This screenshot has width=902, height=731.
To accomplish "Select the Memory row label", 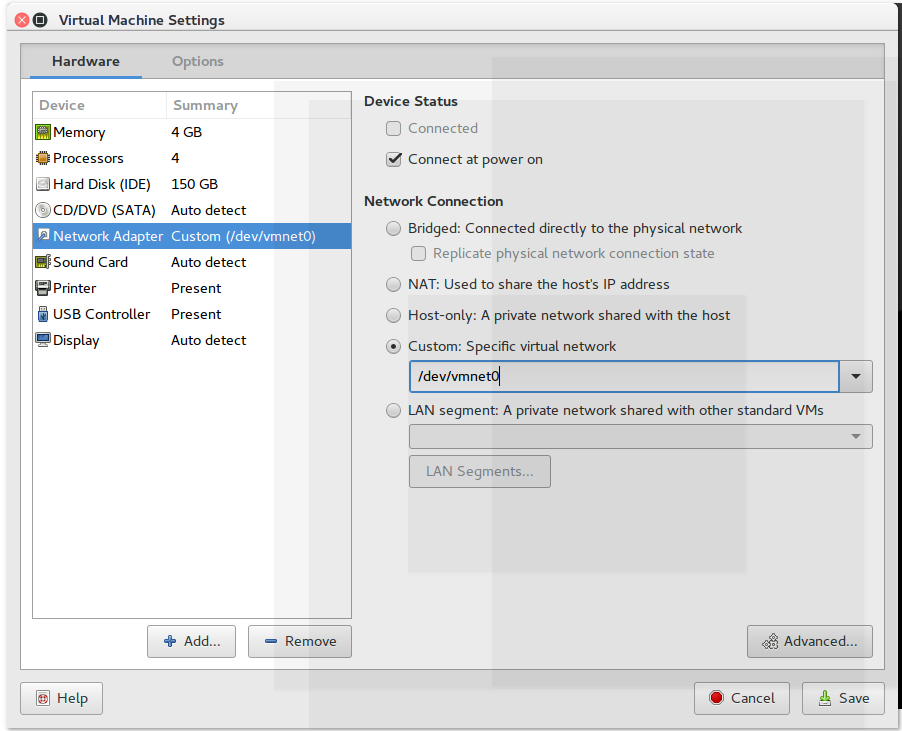I will [79, 132].
